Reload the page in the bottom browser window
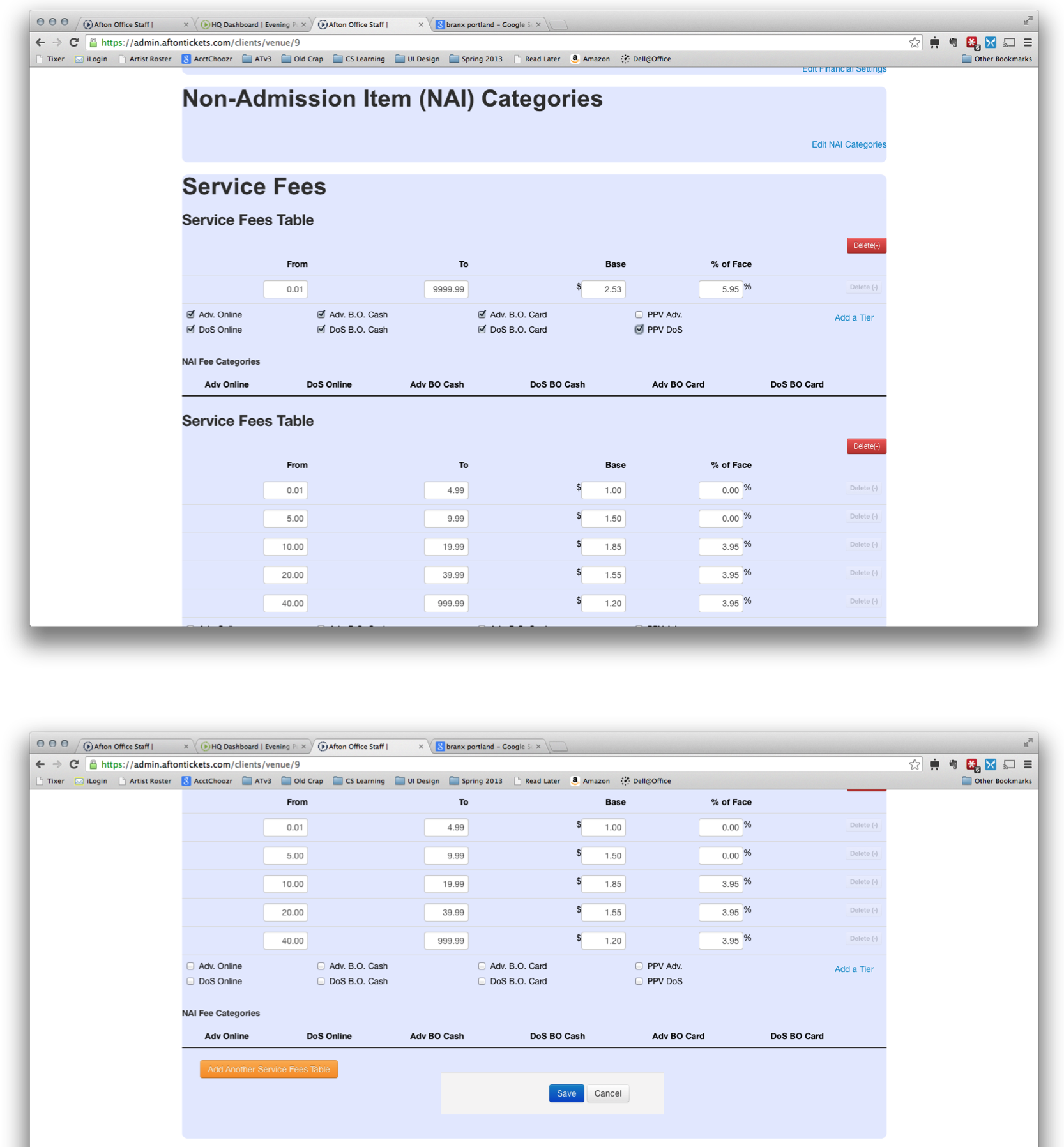Viewport: 1064px width, 1147px height. (74, 764)
